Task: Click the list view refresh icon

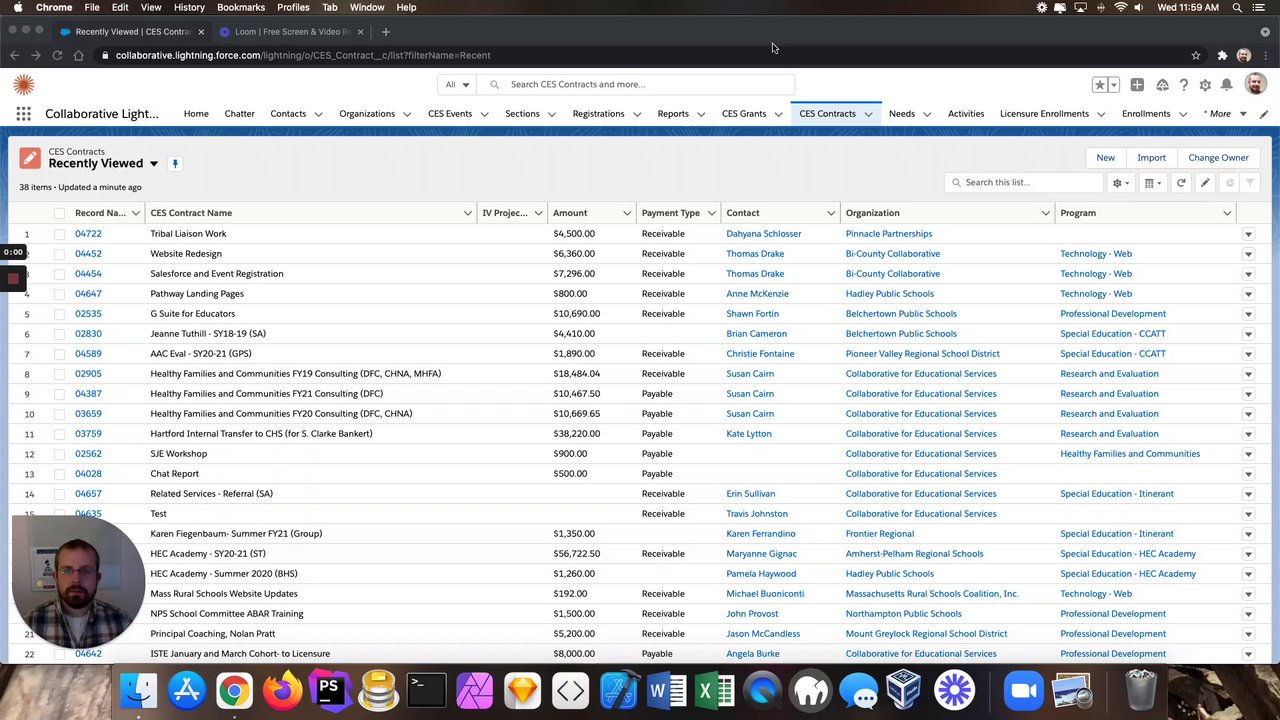Action: pyautogui.click(x=1181, y=183)
